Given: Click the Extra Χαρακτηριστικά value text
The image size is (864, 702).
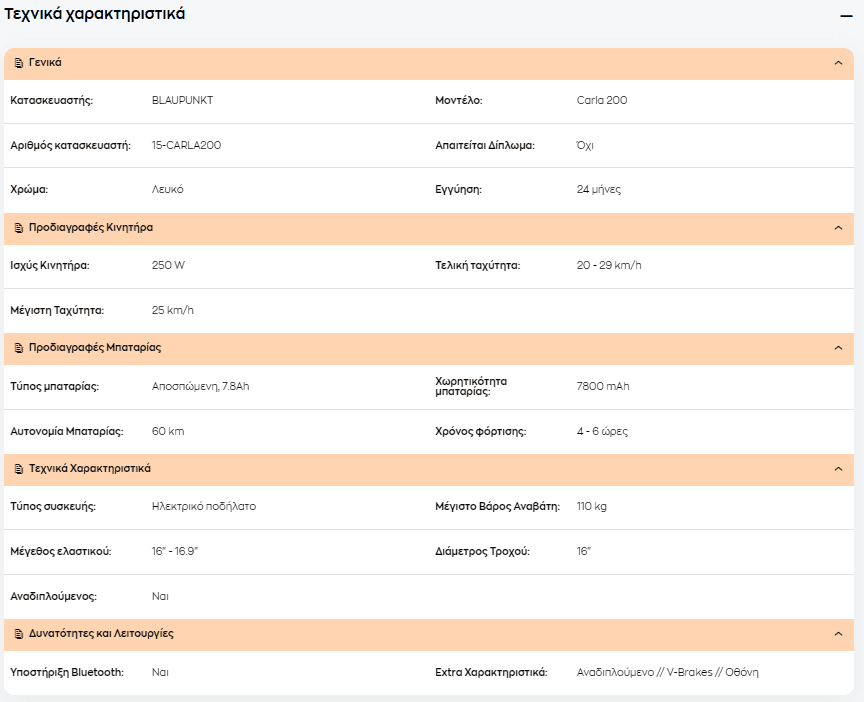Looking at the screenshot, I should [x=667, y=672].
